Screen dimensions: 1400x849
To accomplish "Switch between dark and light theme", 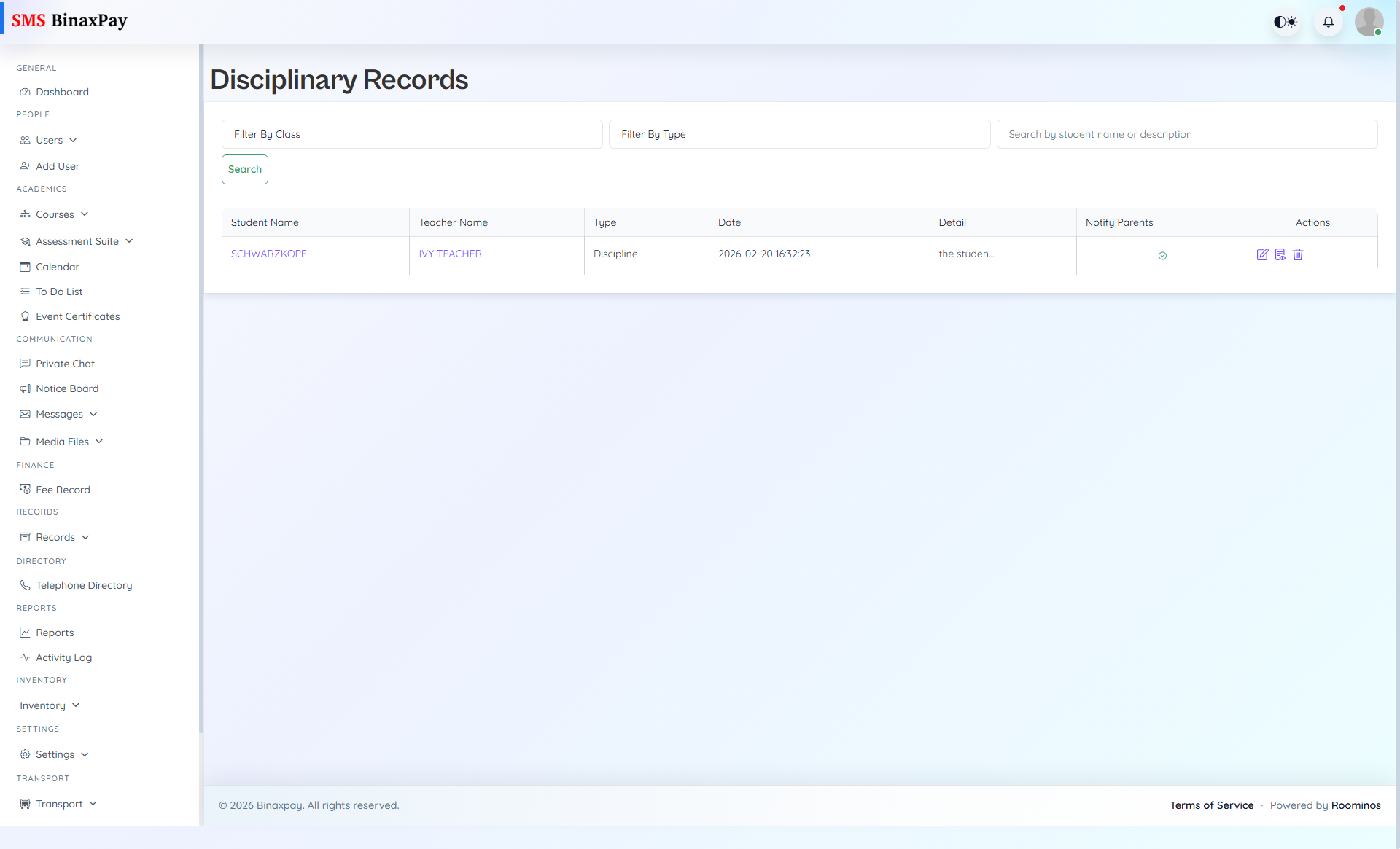I will coord(1286,22).
